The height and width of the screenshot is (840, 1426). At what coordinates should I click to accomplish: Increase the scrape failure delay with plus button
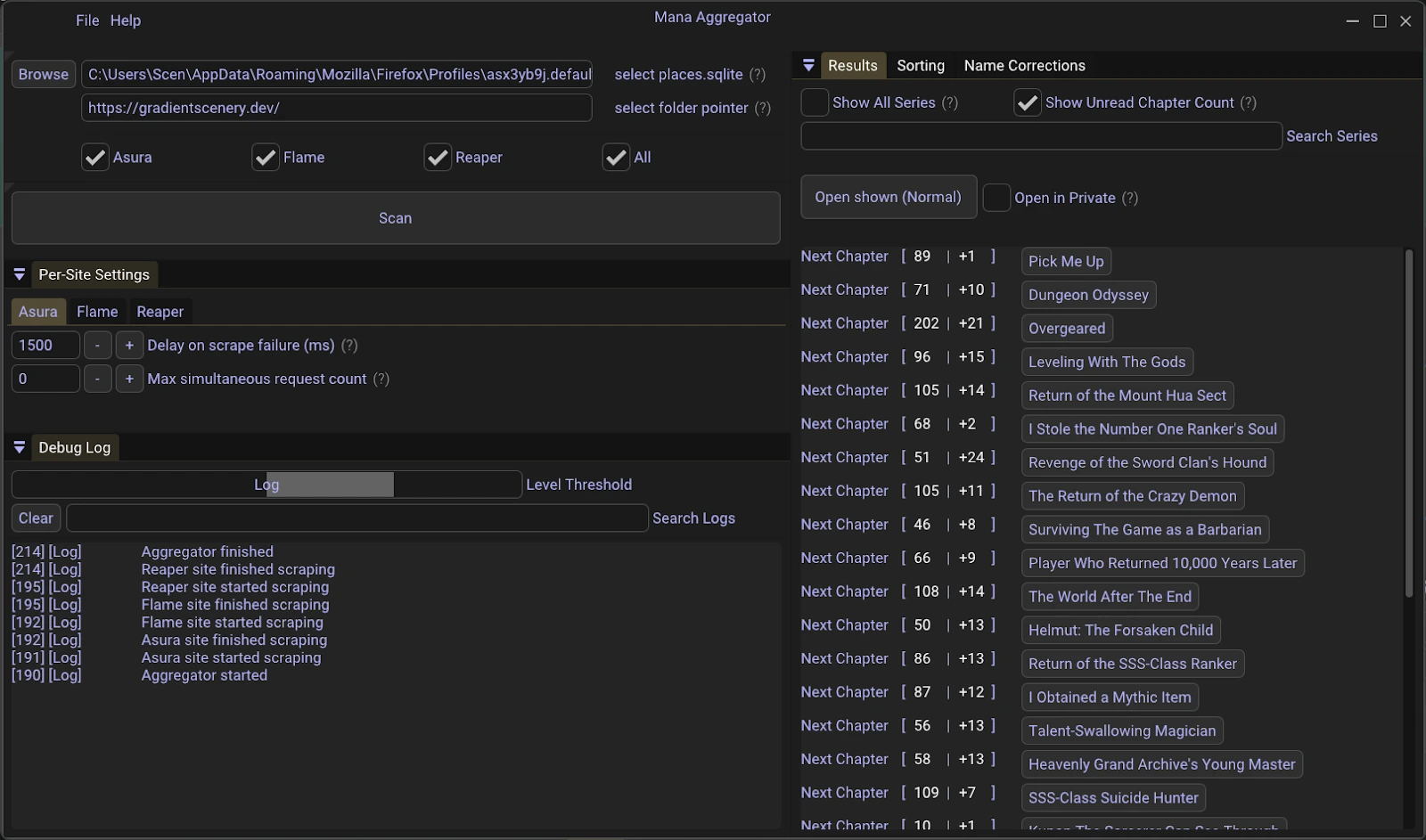(129, 346)
